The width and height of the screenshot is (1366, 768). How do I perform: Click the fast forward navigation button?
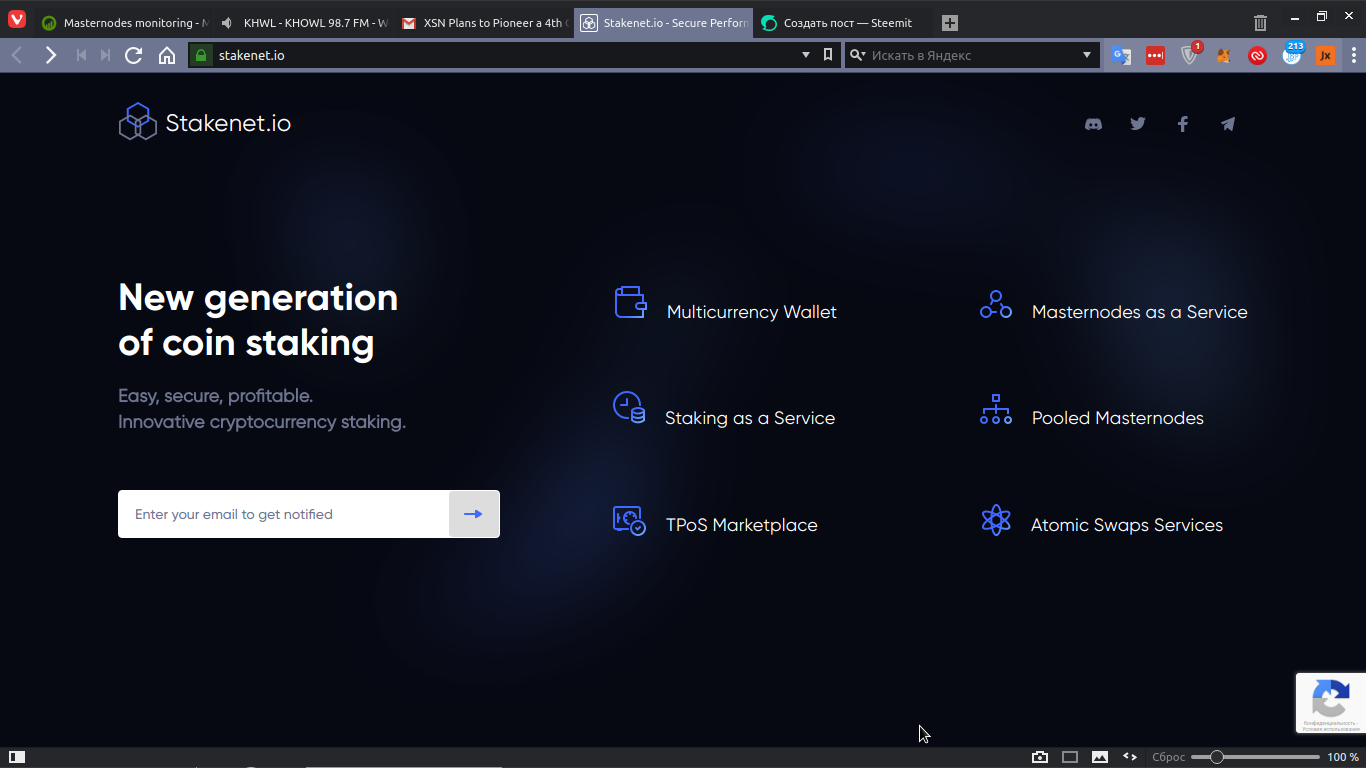105,55
